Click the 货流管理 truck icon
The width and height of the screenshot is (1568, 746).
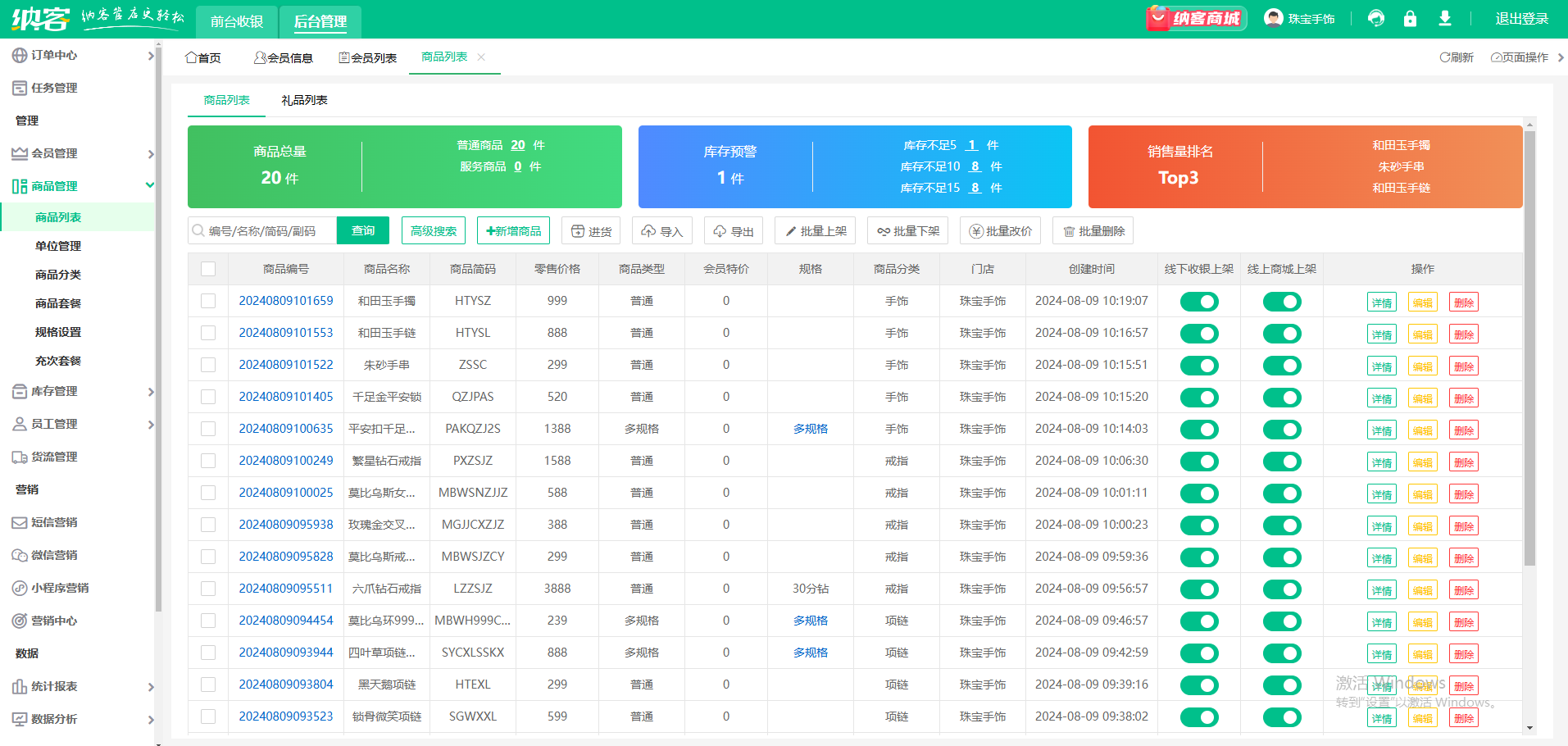tap(20, 457)
